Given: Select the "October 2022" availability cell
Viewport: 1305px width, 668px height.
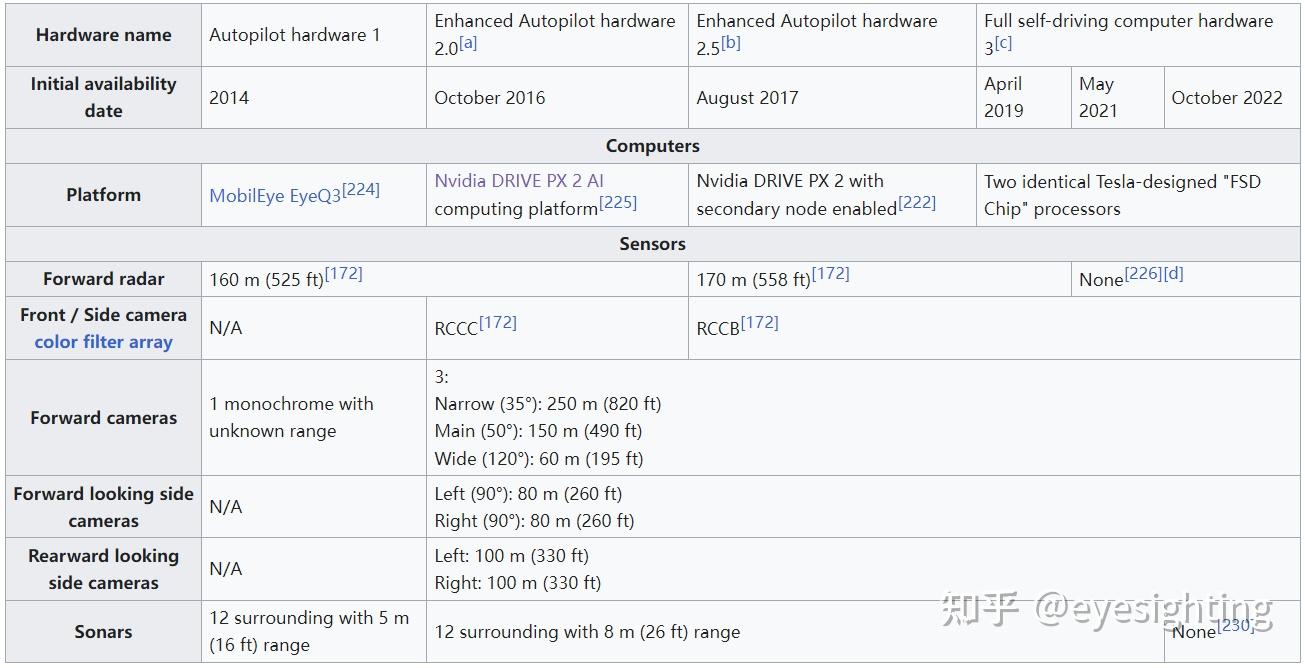Looking at the screenshot, I should point(1227,98).
